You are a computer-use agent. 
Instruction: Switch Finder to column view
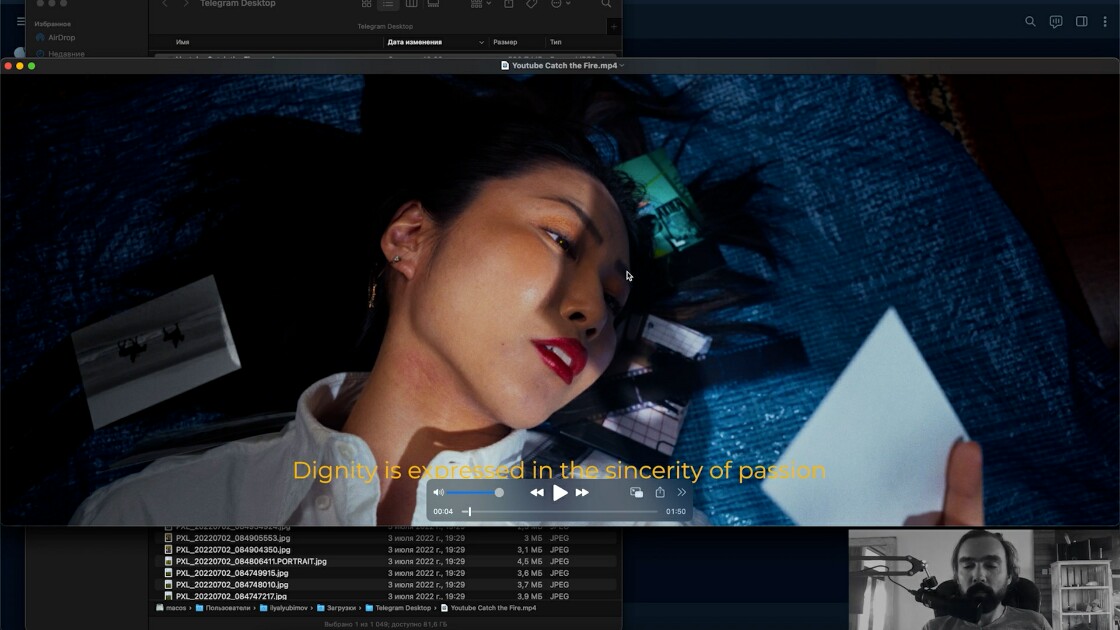tap(411, 4)
